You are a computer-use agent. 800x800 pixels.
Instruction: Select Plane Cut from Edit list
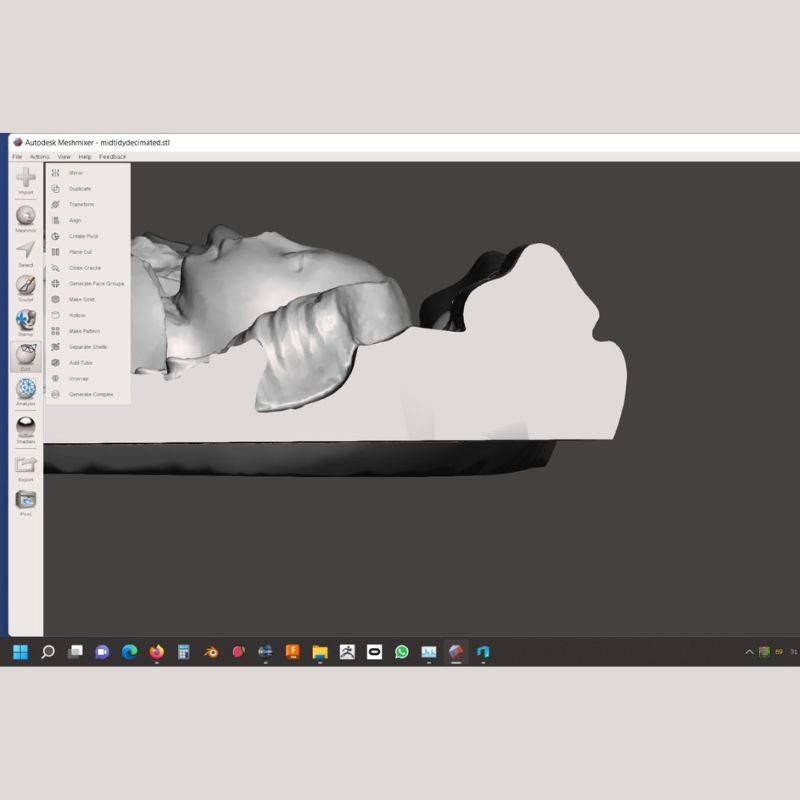(80, 252)
